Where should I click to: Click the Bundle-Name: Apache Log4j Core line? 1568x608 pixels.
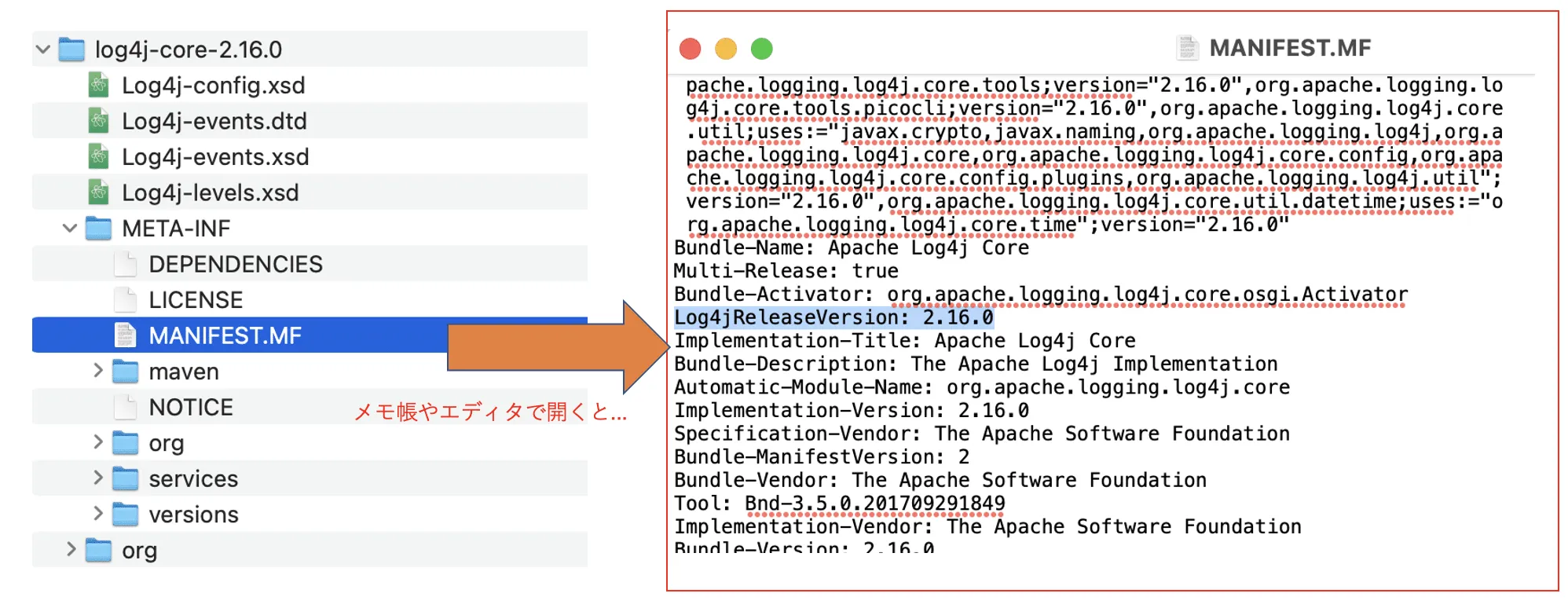852,248
